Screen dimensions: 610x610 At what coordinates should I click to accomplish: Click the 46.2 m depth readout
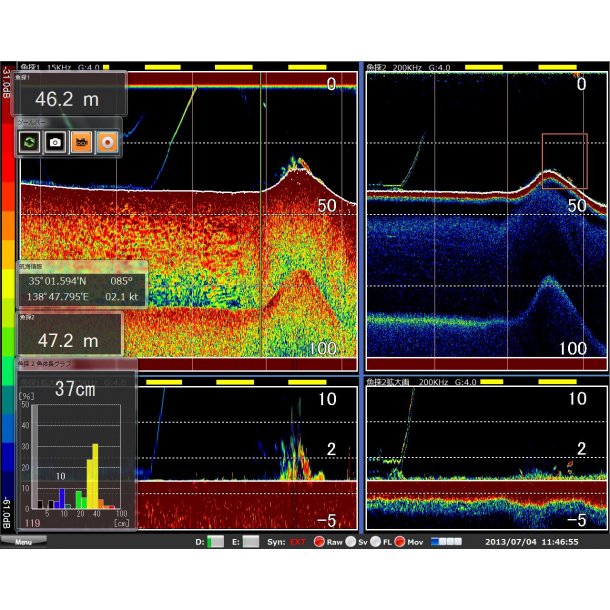point(67,99)
